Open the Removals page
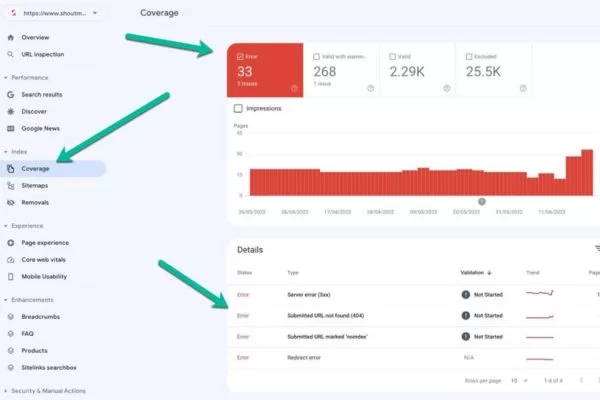This screenshot has width=600, height=400. [x=35, y=202]
